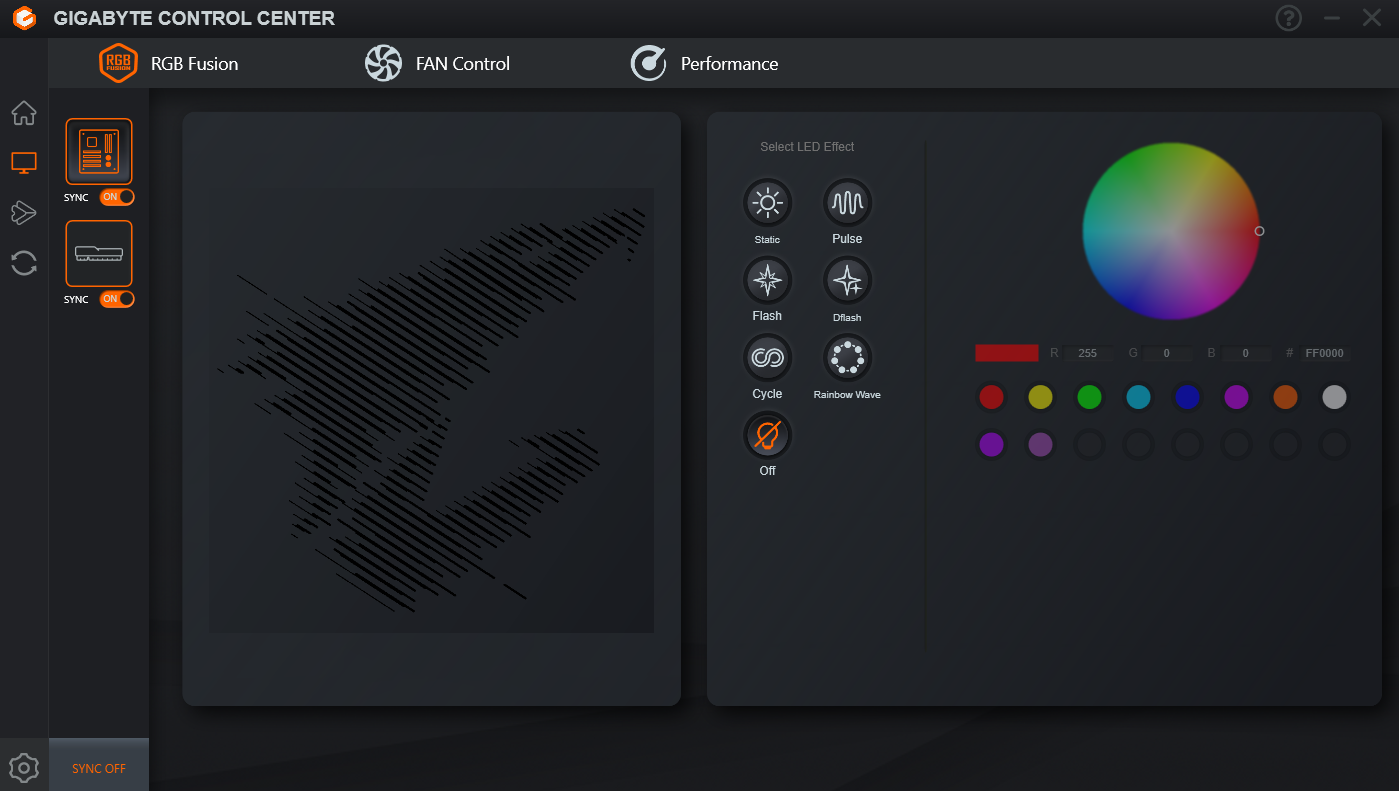
Task: Click the SYNC OFF button
Action: (99, 765)
